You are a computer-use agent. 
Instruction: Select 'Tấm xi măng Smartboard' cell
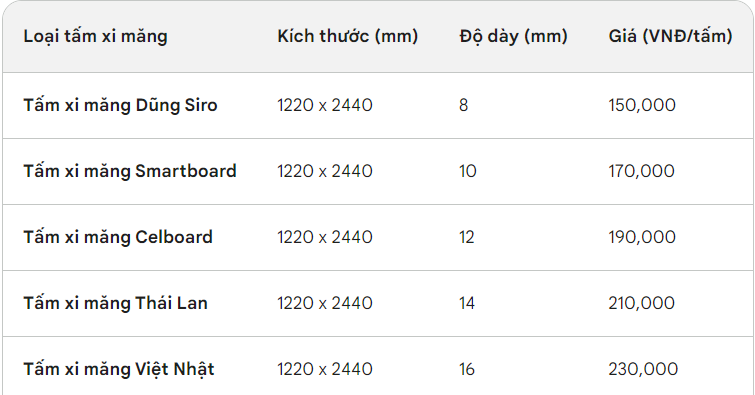[130, 171]
